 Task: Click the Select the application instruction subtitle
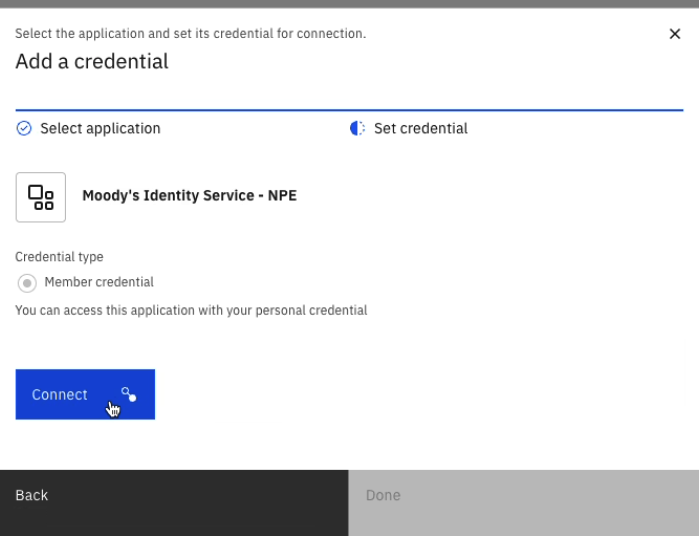pos(191,33)
